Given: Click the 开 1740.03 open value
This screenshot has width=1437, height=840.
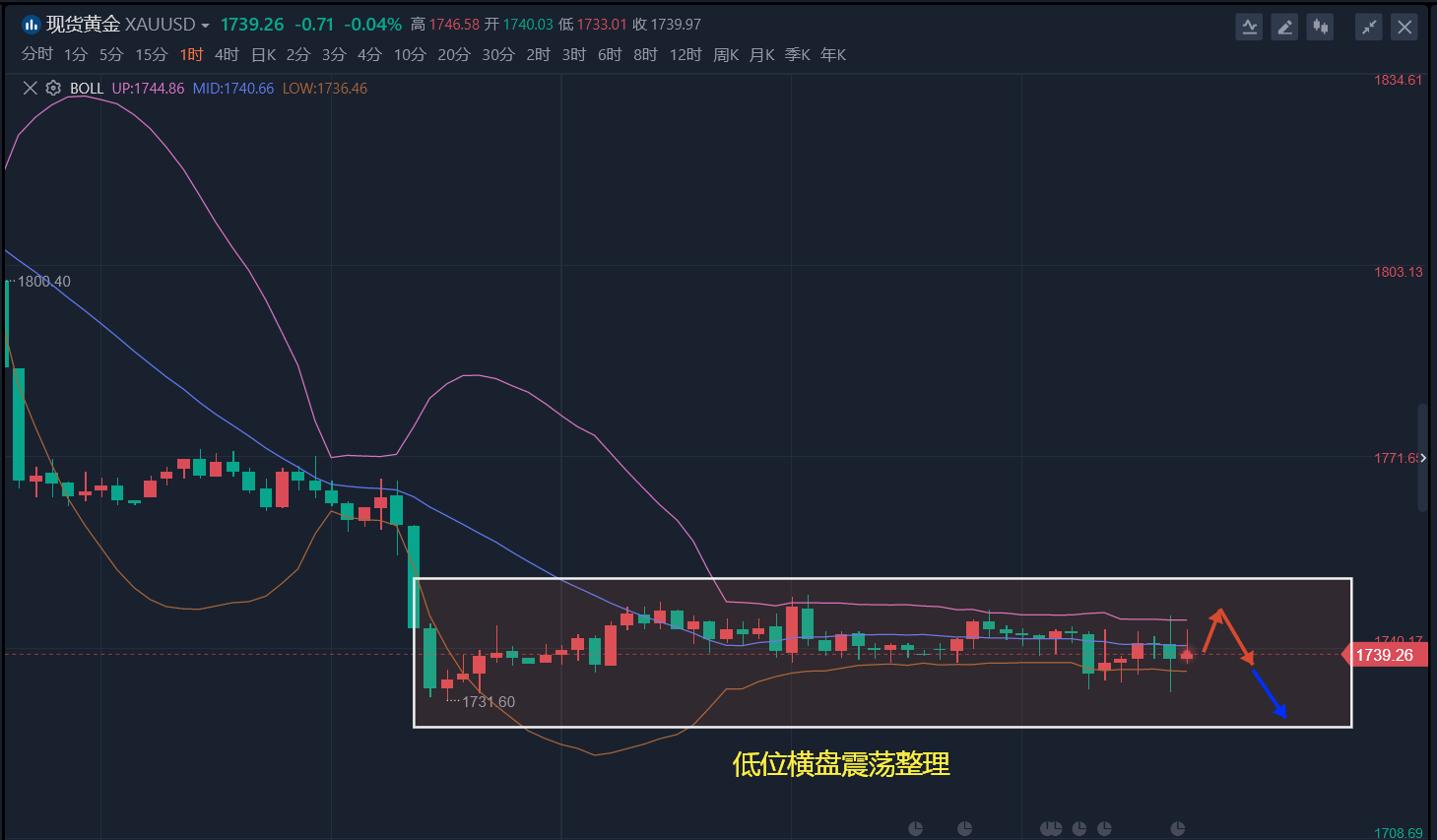Looking at the screenshot, I should pos(519,25).
